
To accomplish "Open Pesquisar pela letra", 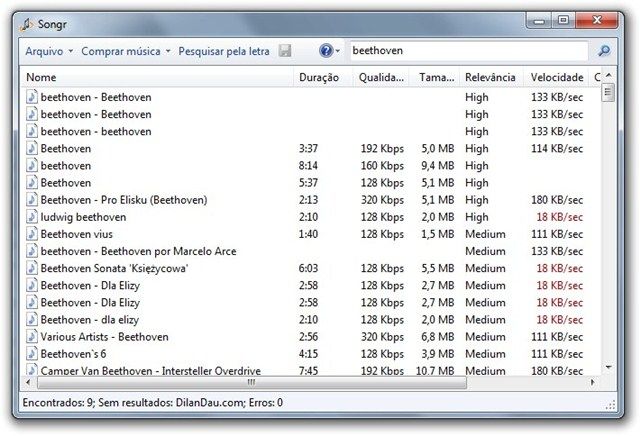I will (x=224, y=51).
